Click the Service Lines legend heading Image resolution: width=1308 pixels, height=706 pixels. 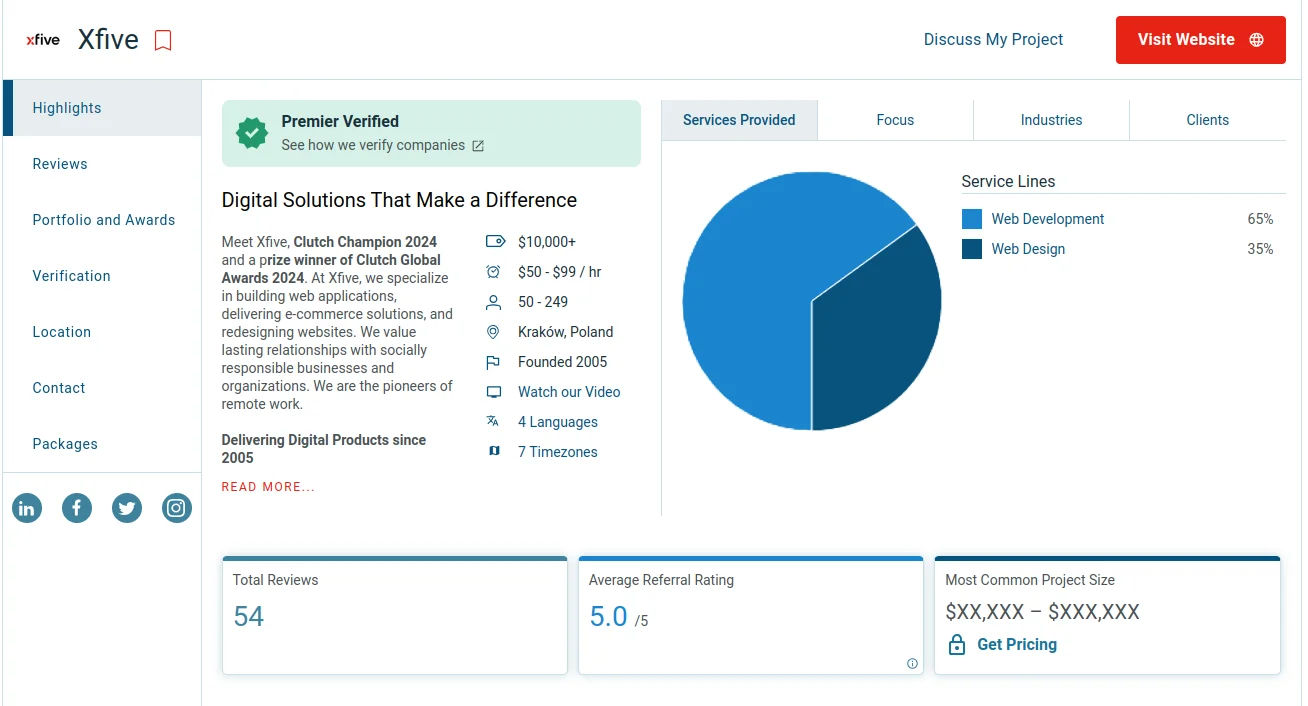pos(1008,182)
